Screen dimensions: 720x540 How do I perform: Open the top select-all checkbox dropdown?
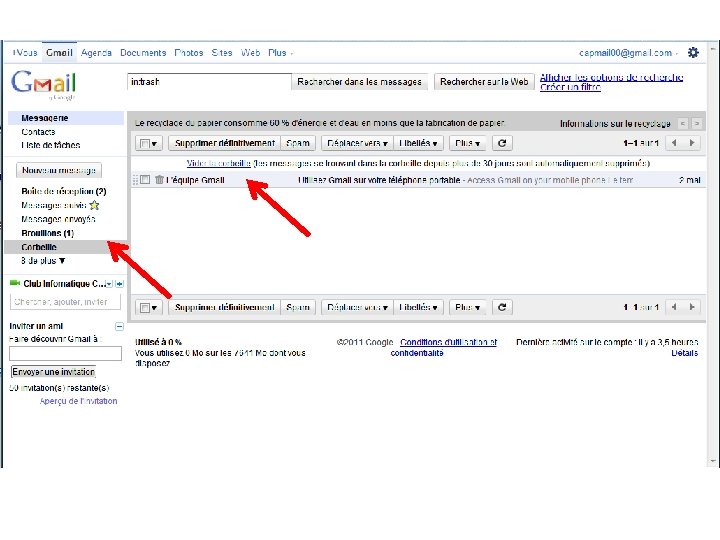coord(149,143)
